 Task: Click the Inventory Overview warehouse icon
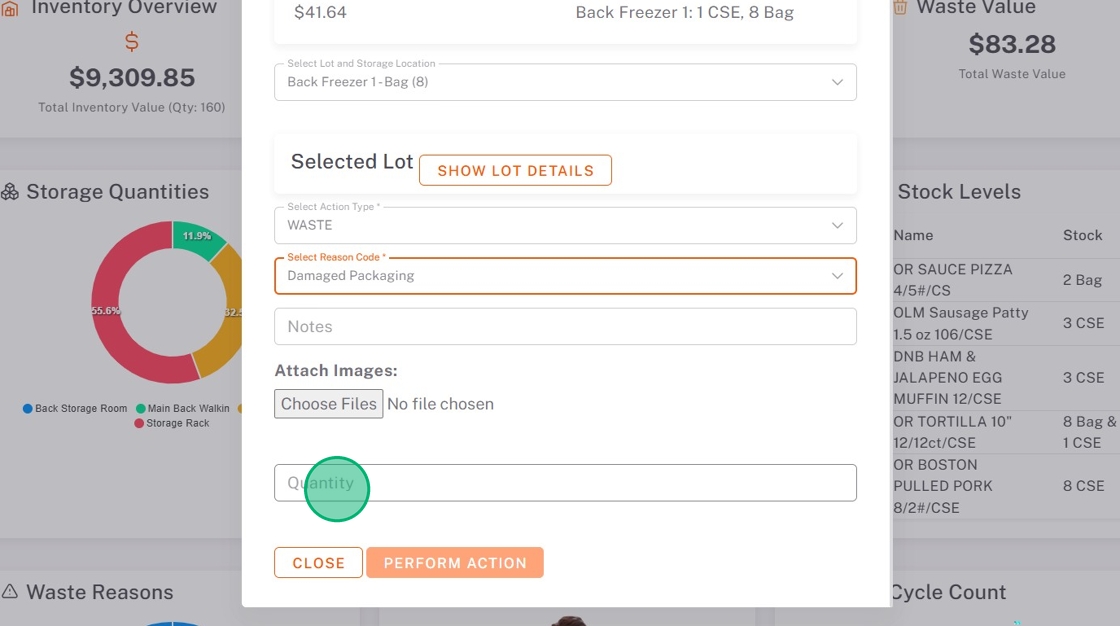pyautogui.click(x=10, y=8)
